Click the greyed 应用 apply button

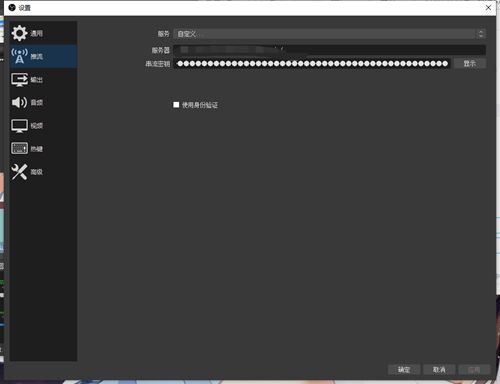[x=474, y=369]
